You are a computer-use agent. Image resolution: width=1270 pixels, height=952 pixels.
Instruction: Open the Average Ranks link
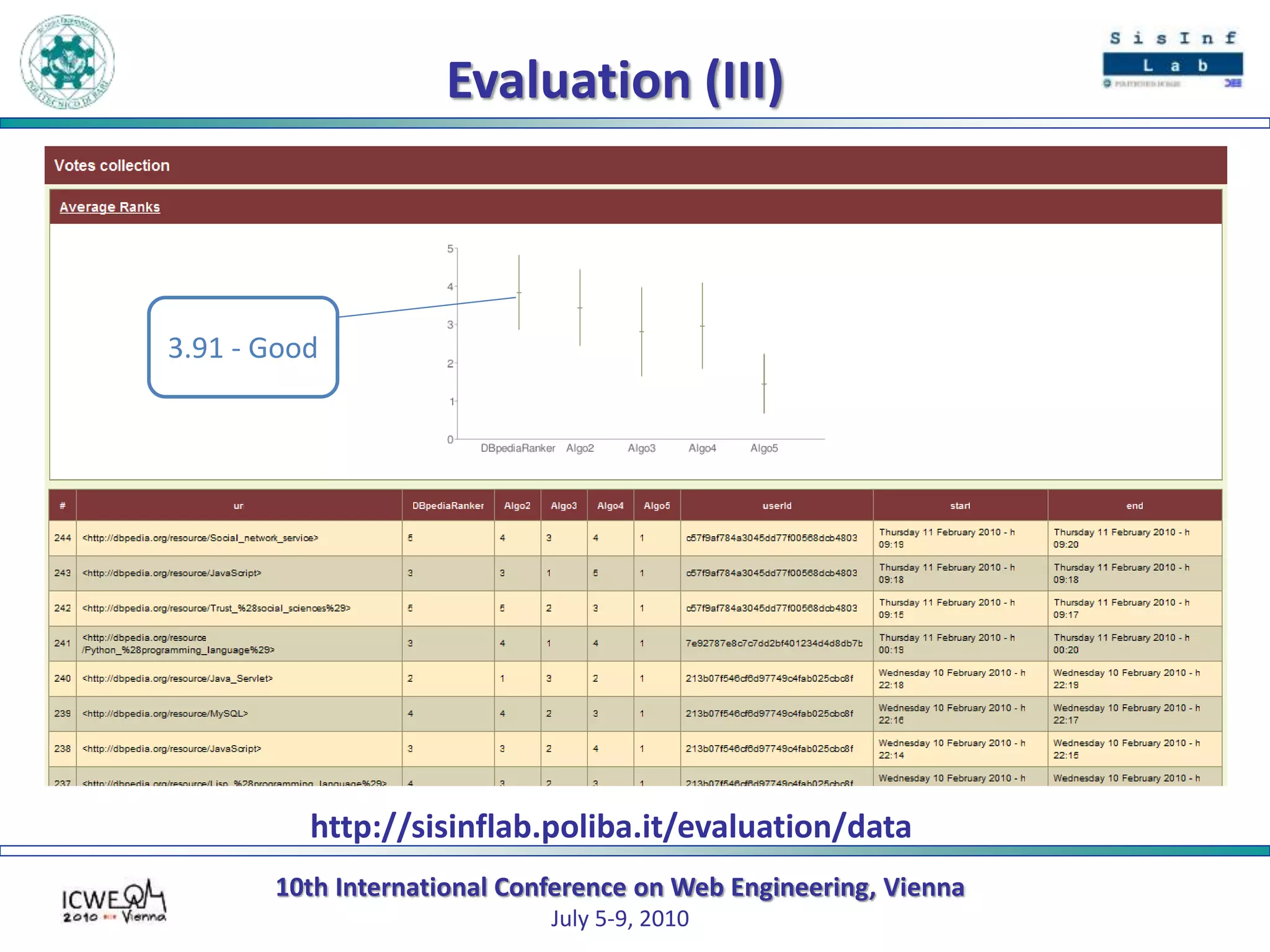pos(110,207)
